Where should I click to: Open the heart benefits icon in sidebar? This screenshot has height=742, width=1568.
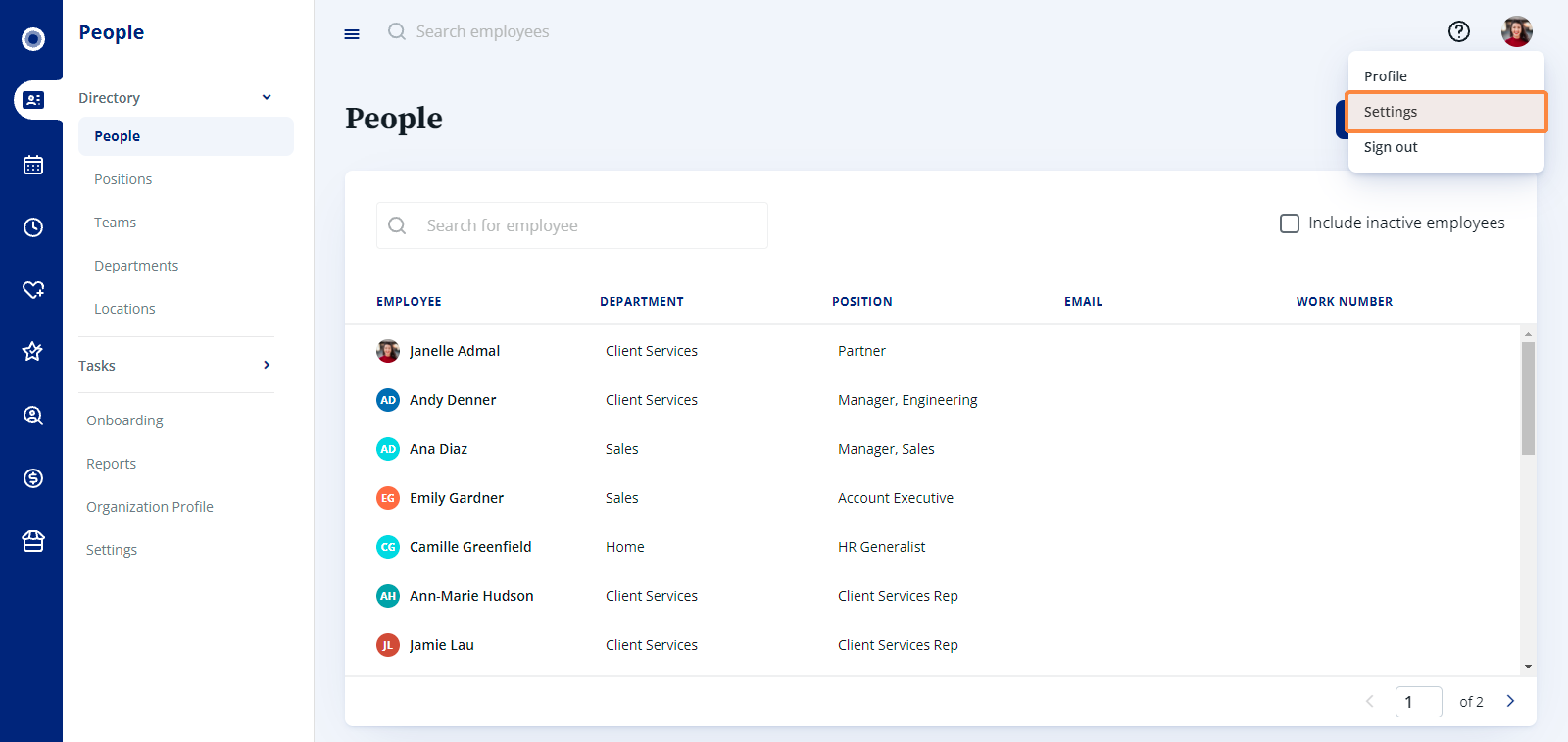click(33, 290)
